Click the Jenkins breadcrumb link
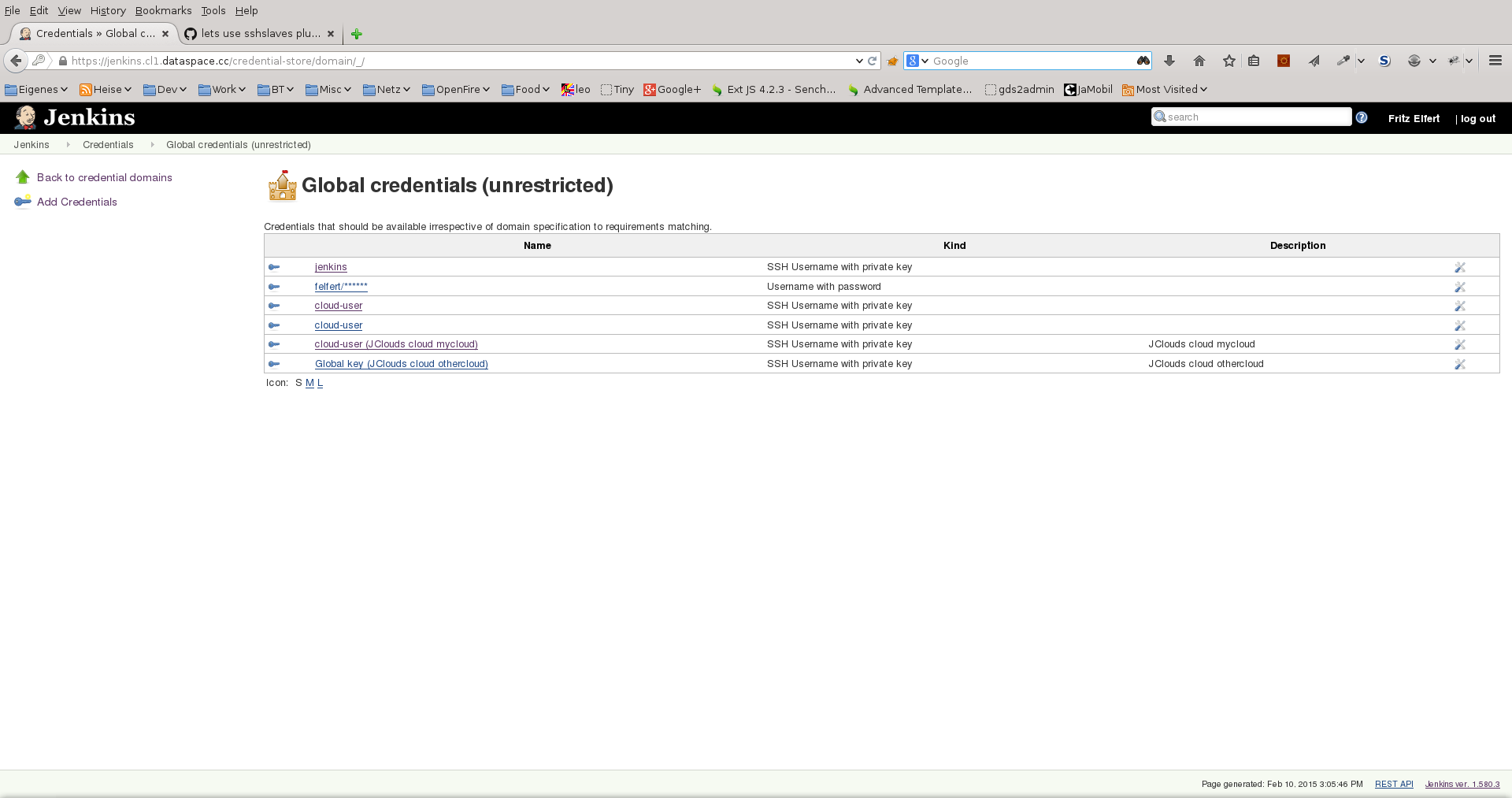1512x798 pixels. tap(31, 145)
